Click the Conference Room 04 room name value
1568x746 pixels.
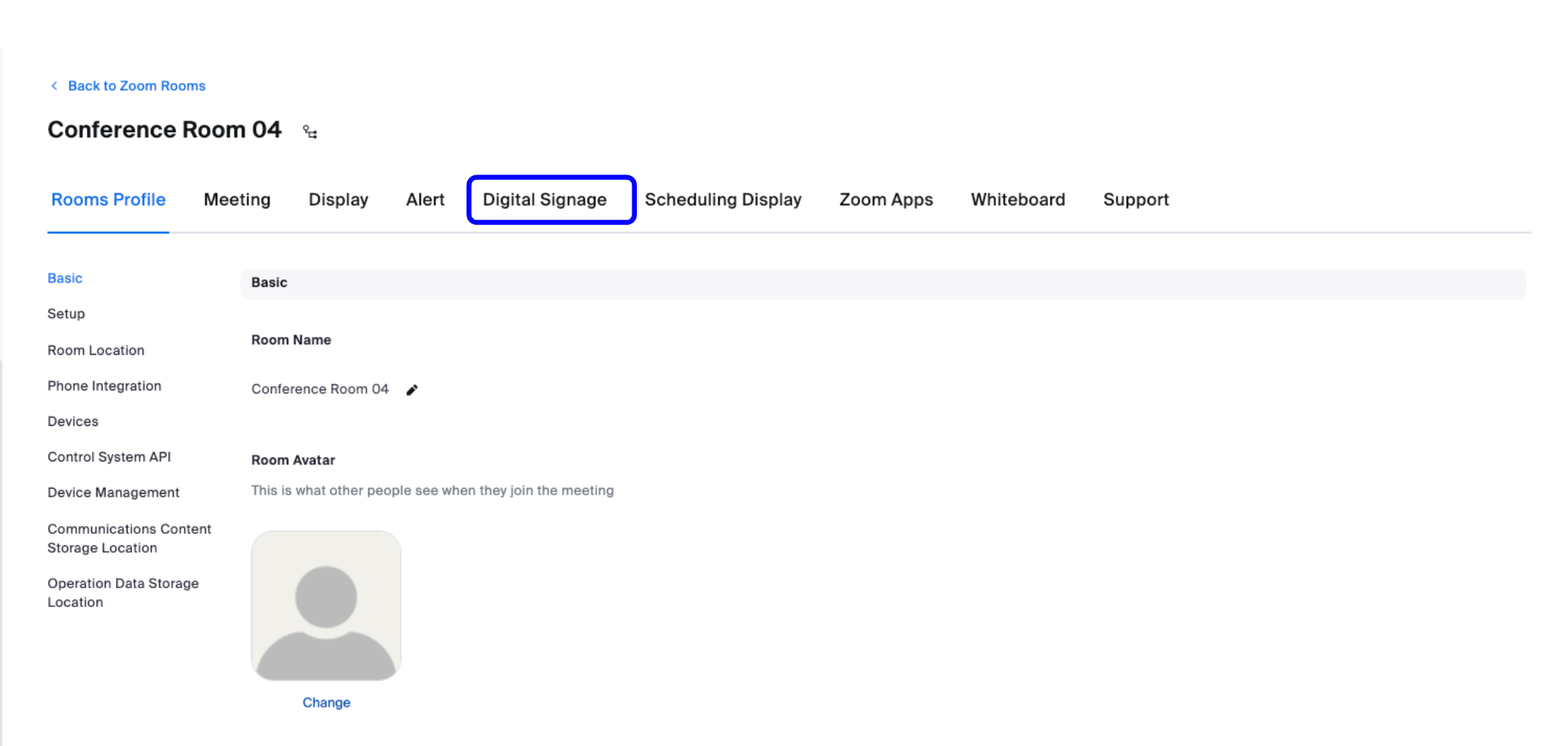pyautogui.click(x=320, y=389)
